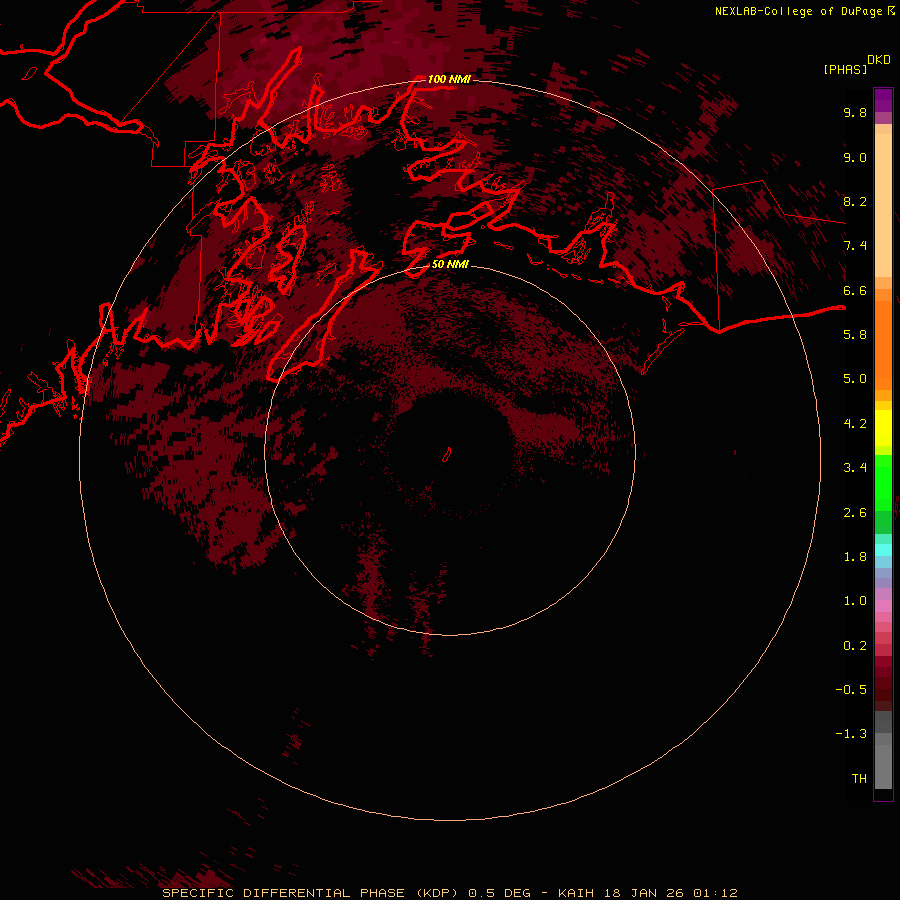Screen dimensions: 900x900
Task: Click the 0.5 DEG elevation text in caption
Action: (x=499, y=893)
